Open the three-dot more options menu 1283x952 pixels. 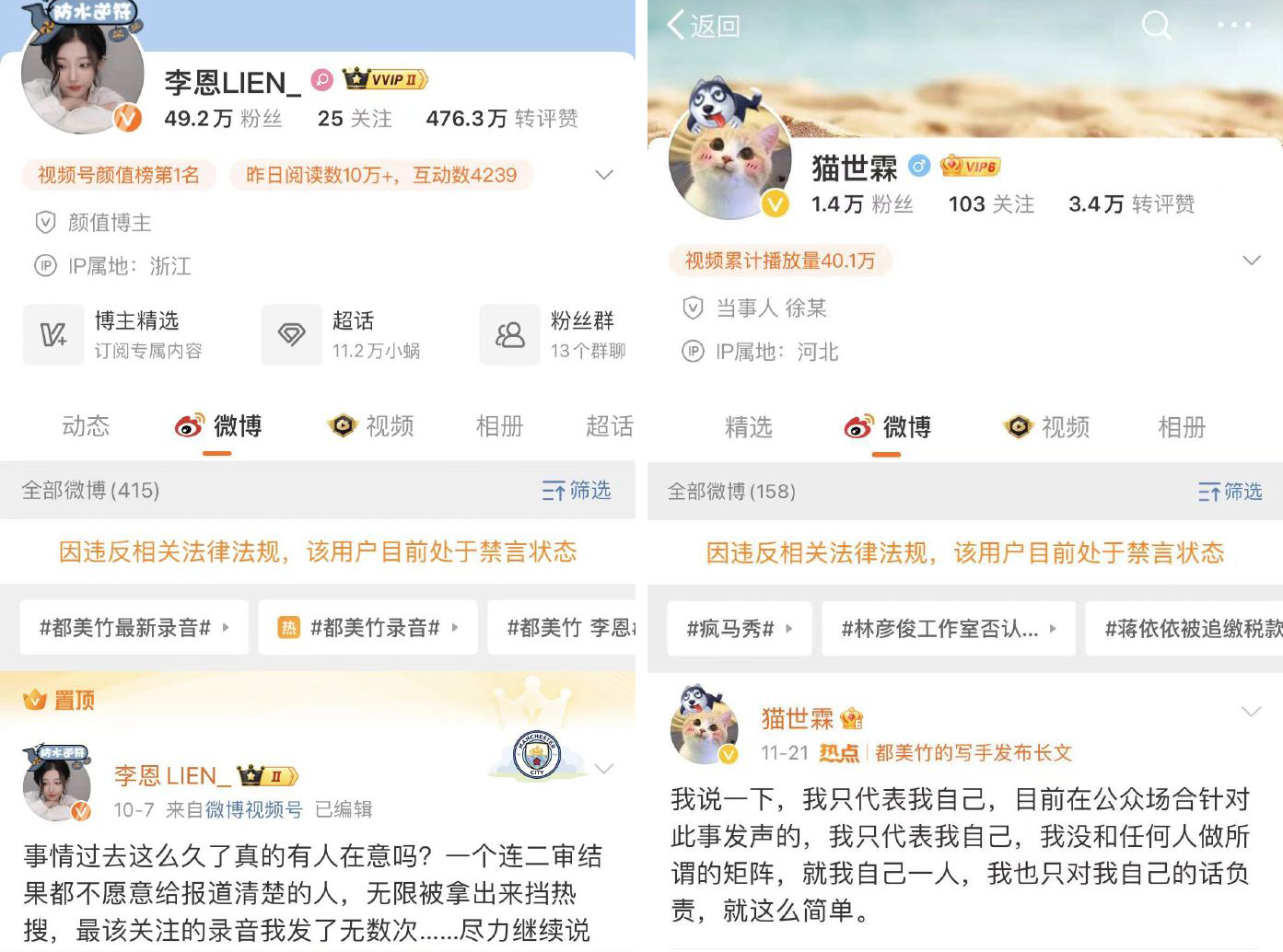1234,25
